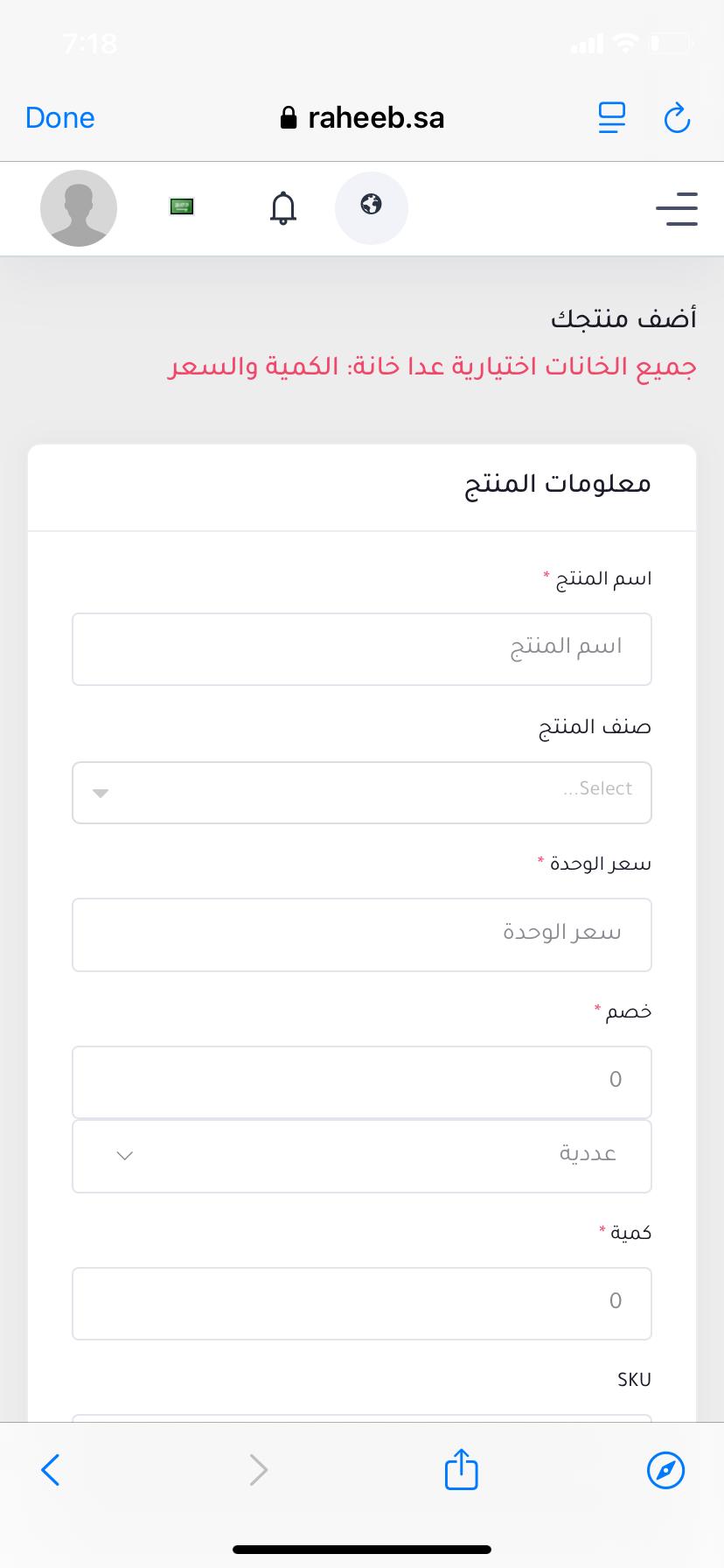This screenshot has width=724, height=1568.
Task: Tap the globe language icon
Action: tap(372, 207)
